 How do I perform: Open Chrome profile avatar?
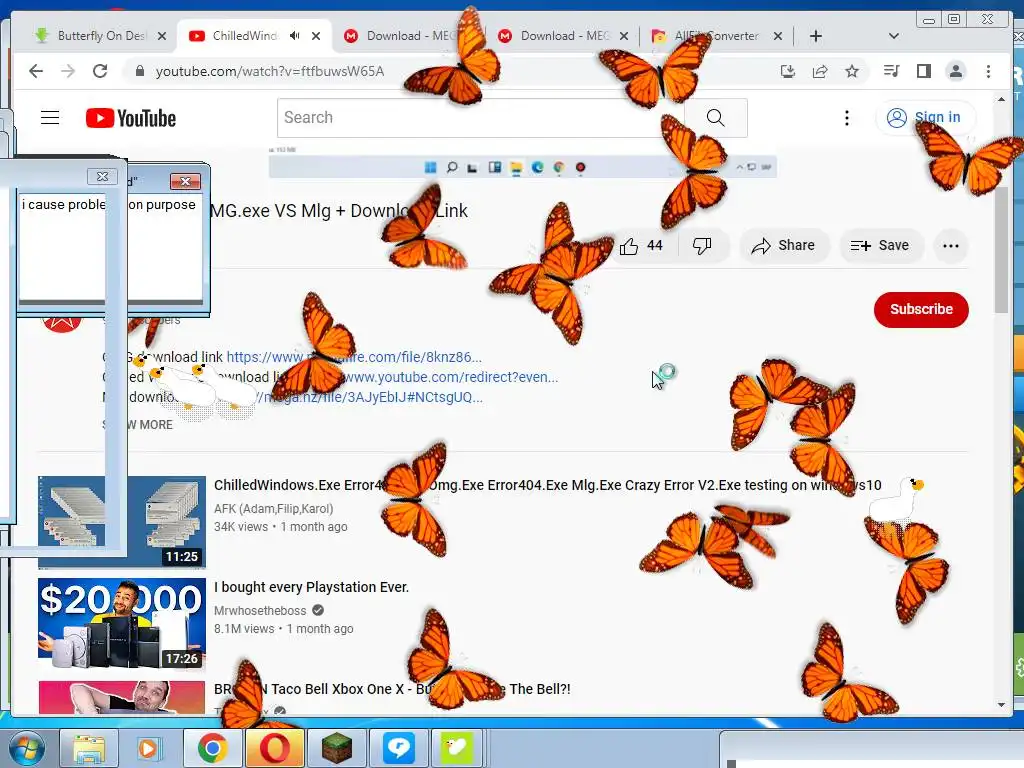click(955, 71)
